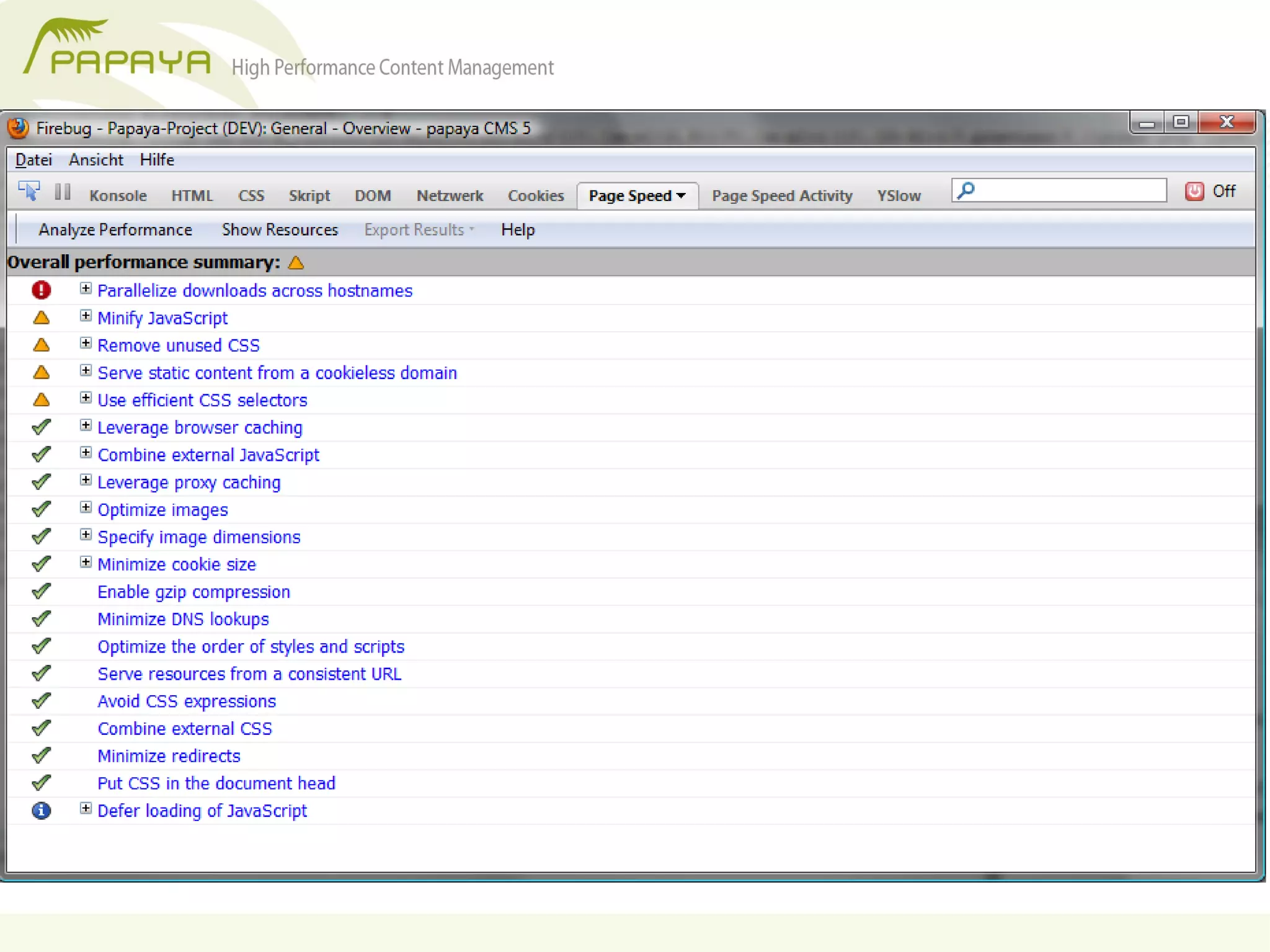Click blue info icon beside Defer loading of JavaScript
1270x952 pixels.
click(42, 810)
